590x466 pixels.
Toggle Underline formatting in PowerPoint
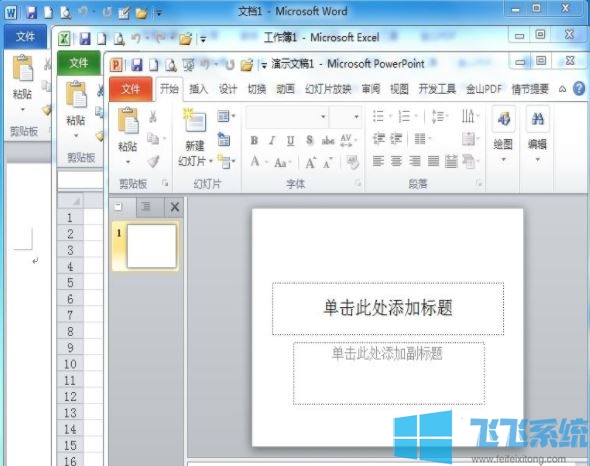[290, 140]
